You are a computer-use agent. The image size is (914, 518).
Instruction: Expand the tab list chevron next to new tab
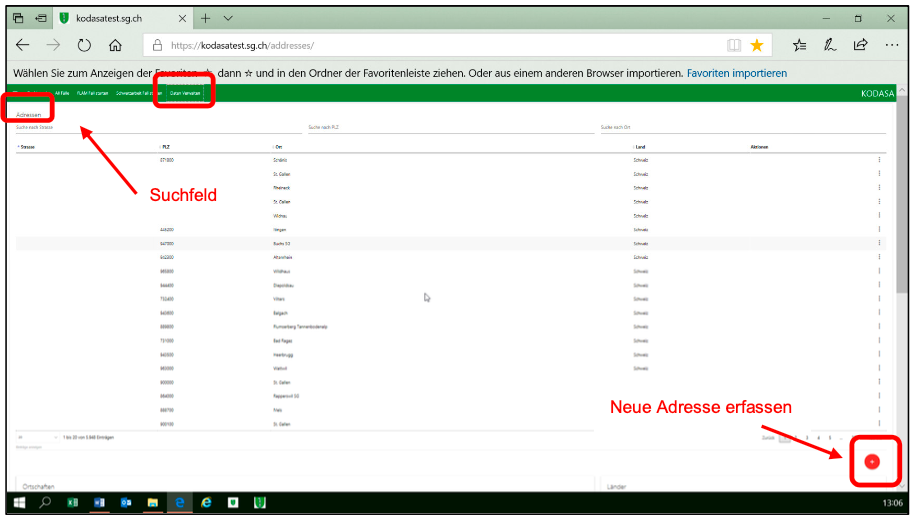pyautogui.click(x=228, y=18)
